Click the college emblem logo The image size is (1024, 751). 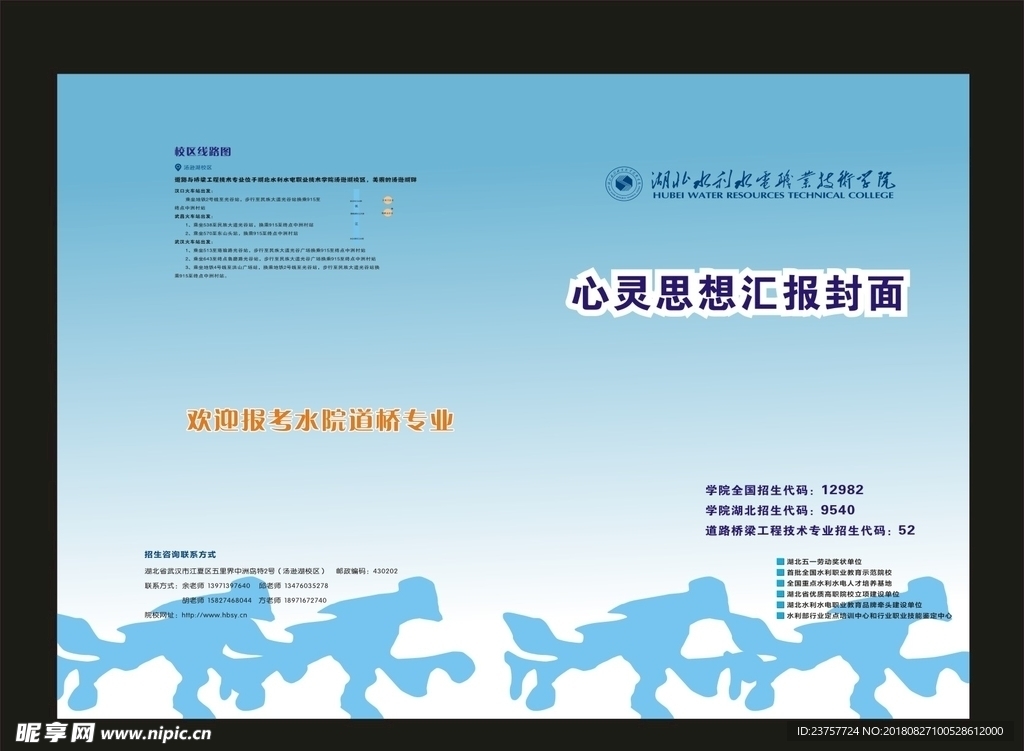click(624, 184)
